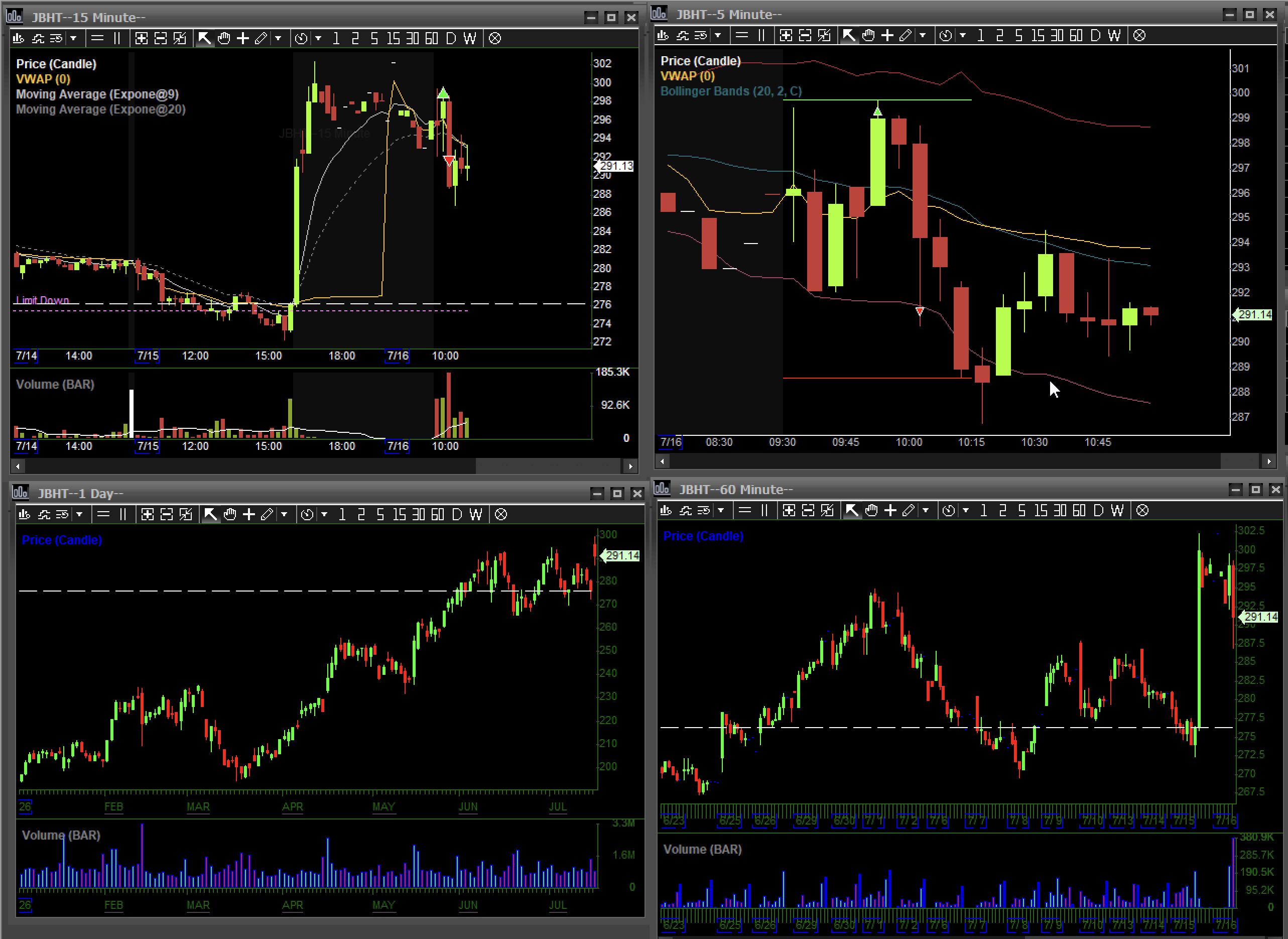Select the W weekly interval in 15 Minute toolbar

(470, 39)
